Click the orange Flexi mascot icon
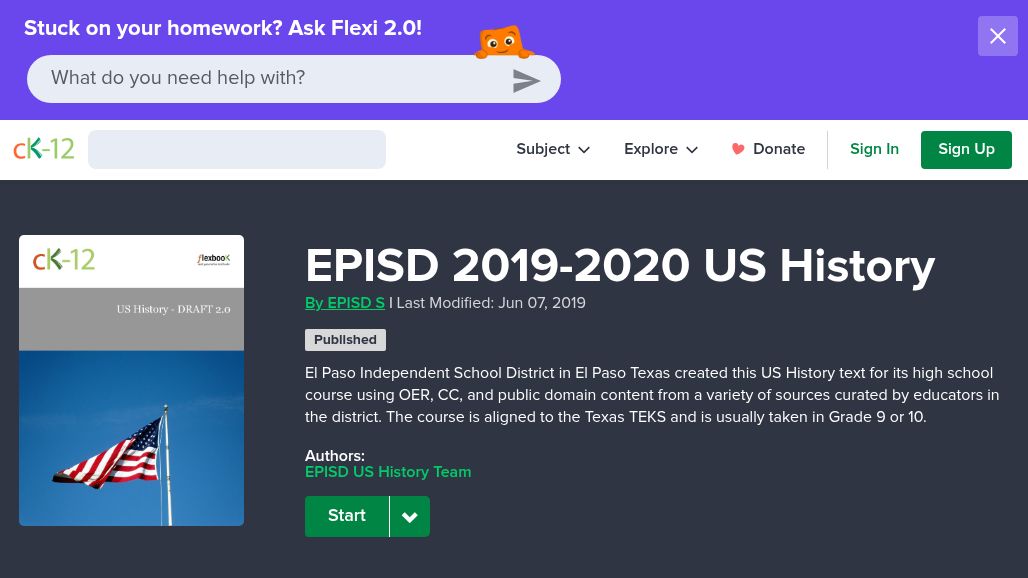1028x578 pixels. (x=502, y=43)
